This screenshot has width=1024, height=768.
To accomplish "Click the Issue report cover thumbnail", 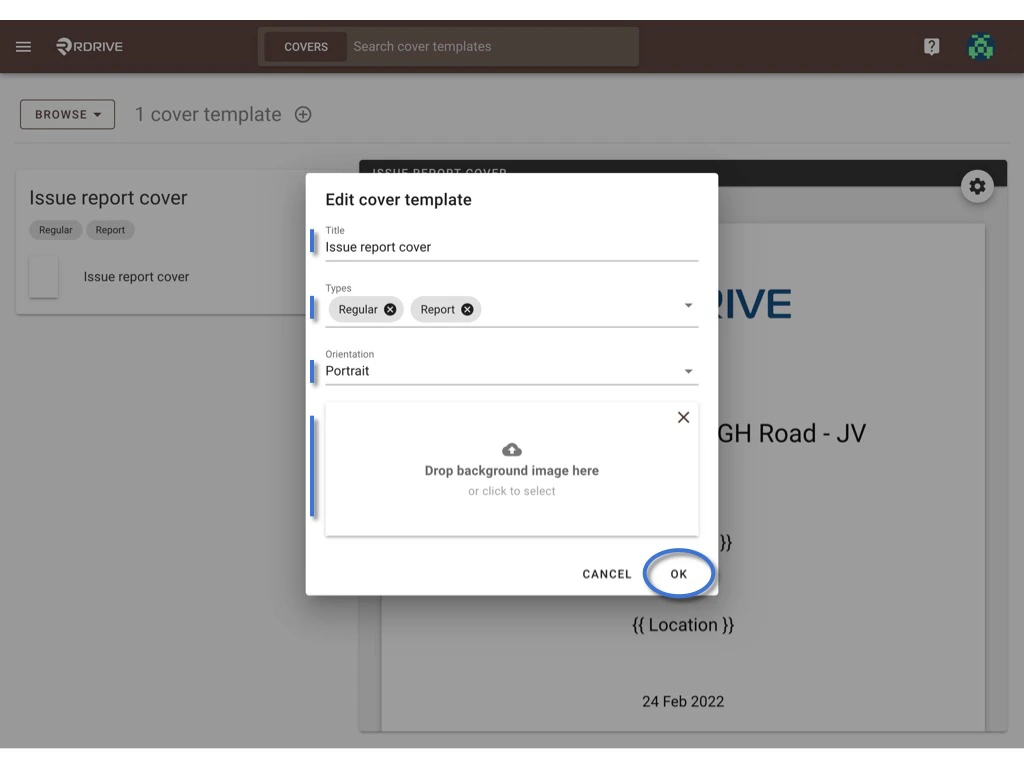I will point(44,277).
